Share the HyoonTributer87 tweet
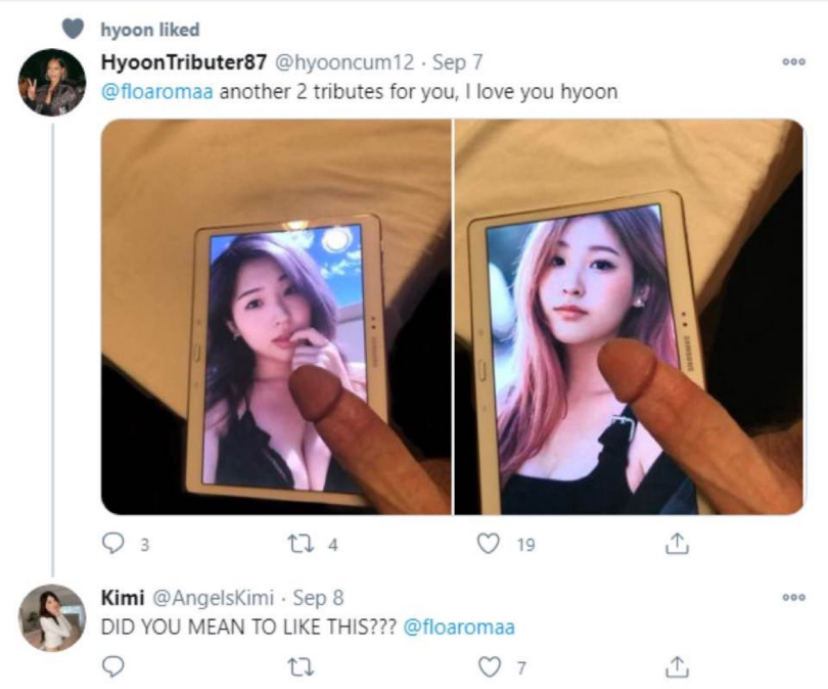 point(676,543)
